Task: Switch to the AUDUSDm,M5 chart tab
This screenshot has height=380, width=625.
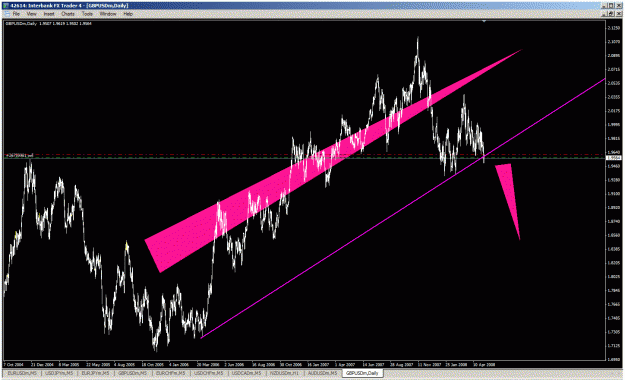Action: (322, 373)
